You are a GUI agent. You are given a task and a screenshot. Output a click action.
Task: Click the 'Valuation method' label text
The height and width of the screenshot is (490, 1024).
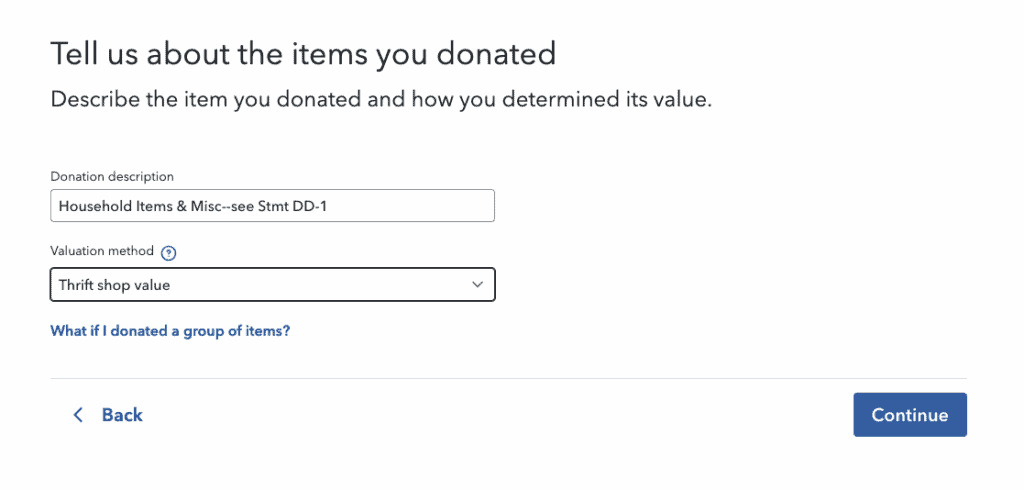(102, 253)
